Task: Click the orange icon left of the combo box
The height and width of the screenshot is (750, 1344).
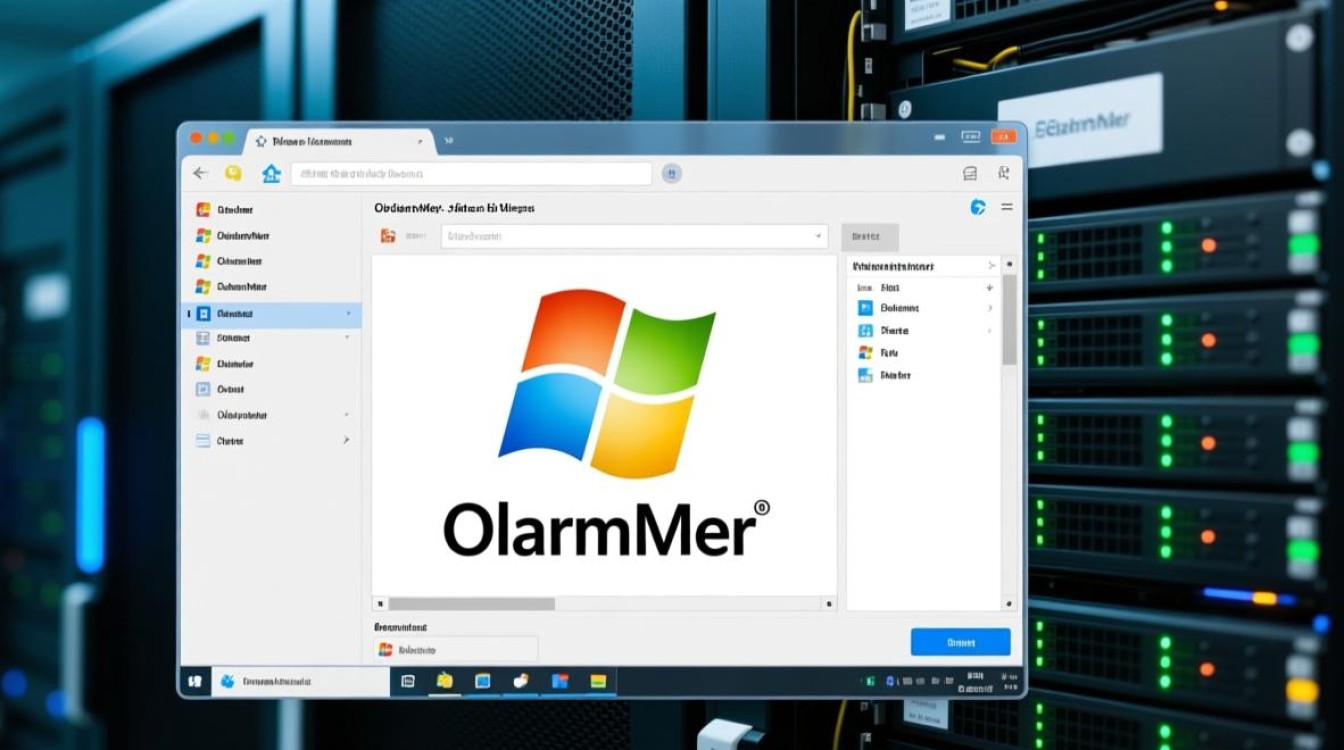Action: 388,236
